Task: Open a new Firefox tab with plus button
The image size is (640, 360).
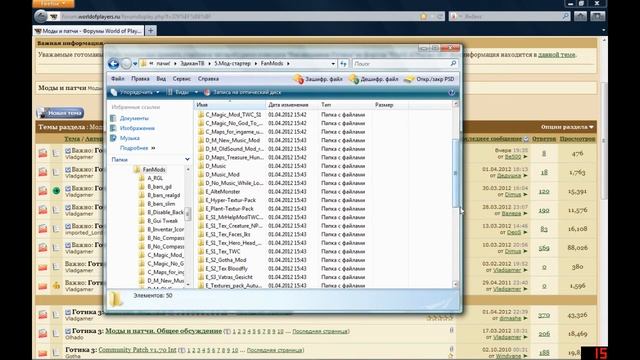Action: pyautogui.click(x=151, y=31)
